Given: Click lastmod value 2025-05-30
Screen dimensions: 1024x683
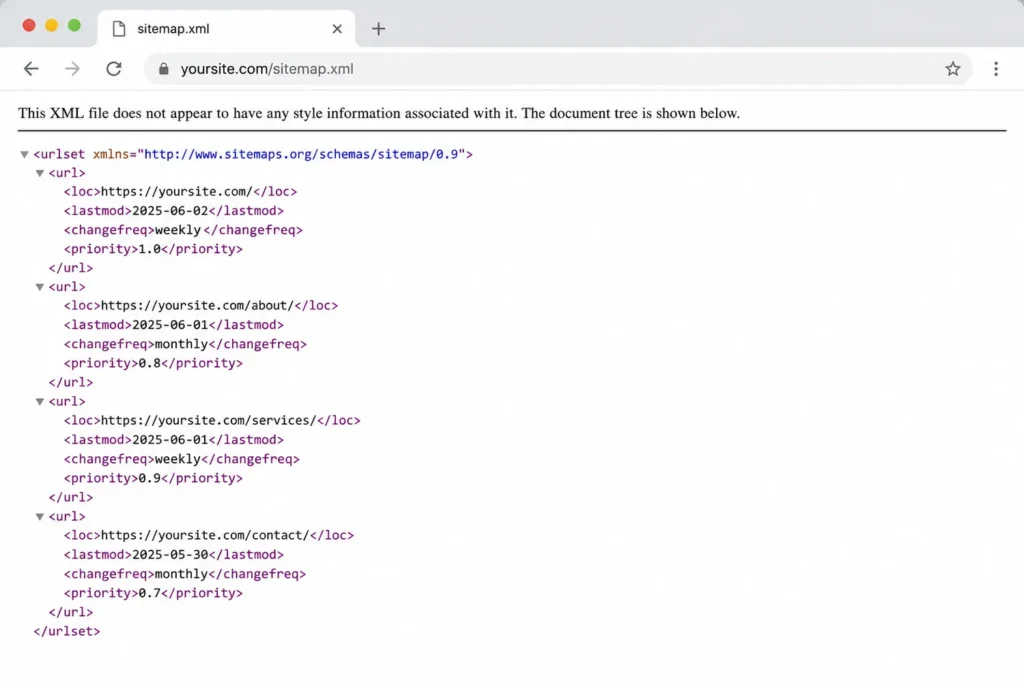Looking at the screenshot, I should (170, 554).
